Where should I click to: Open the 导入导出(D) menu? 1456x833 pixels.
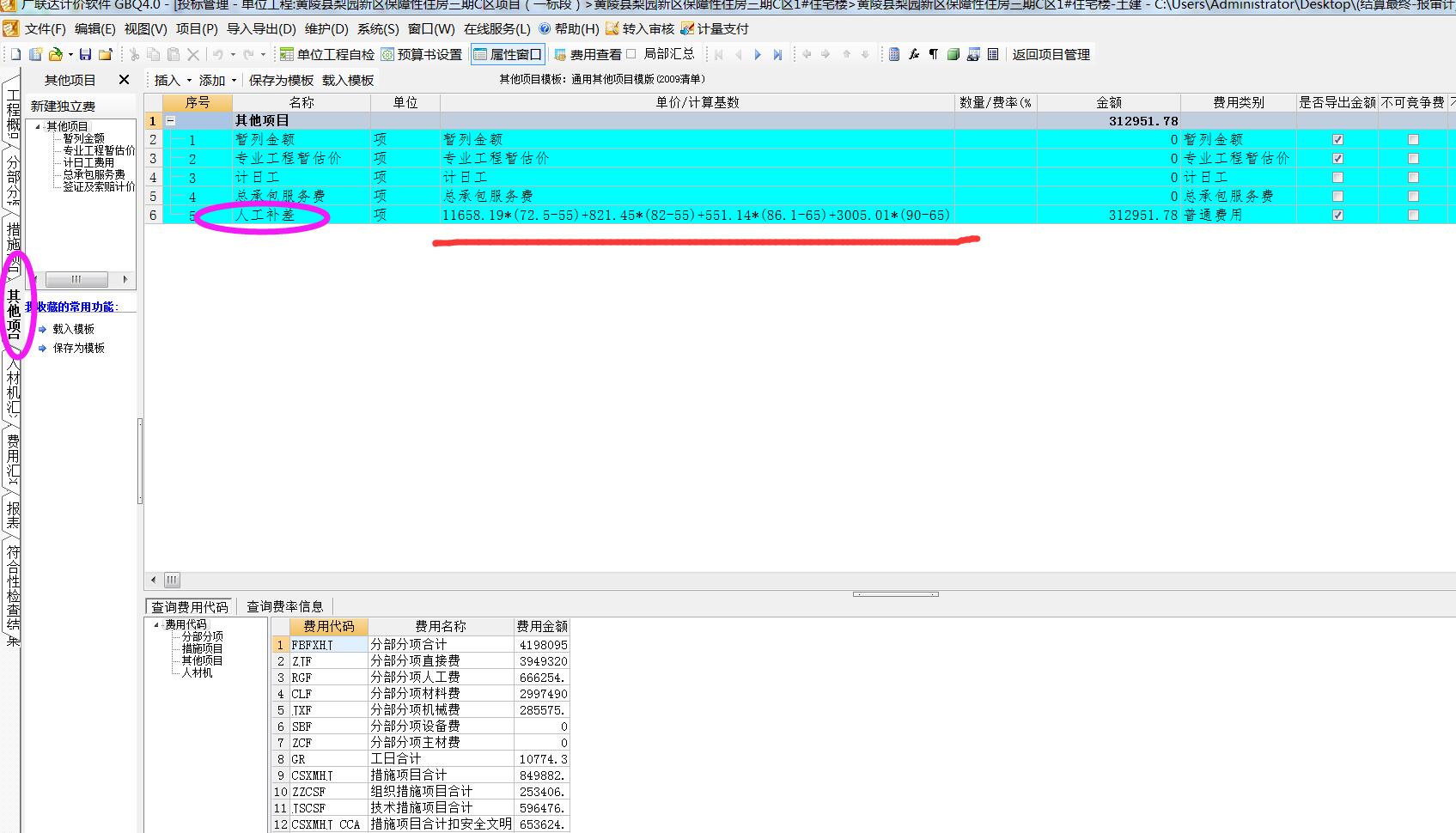tap(261, 28)
